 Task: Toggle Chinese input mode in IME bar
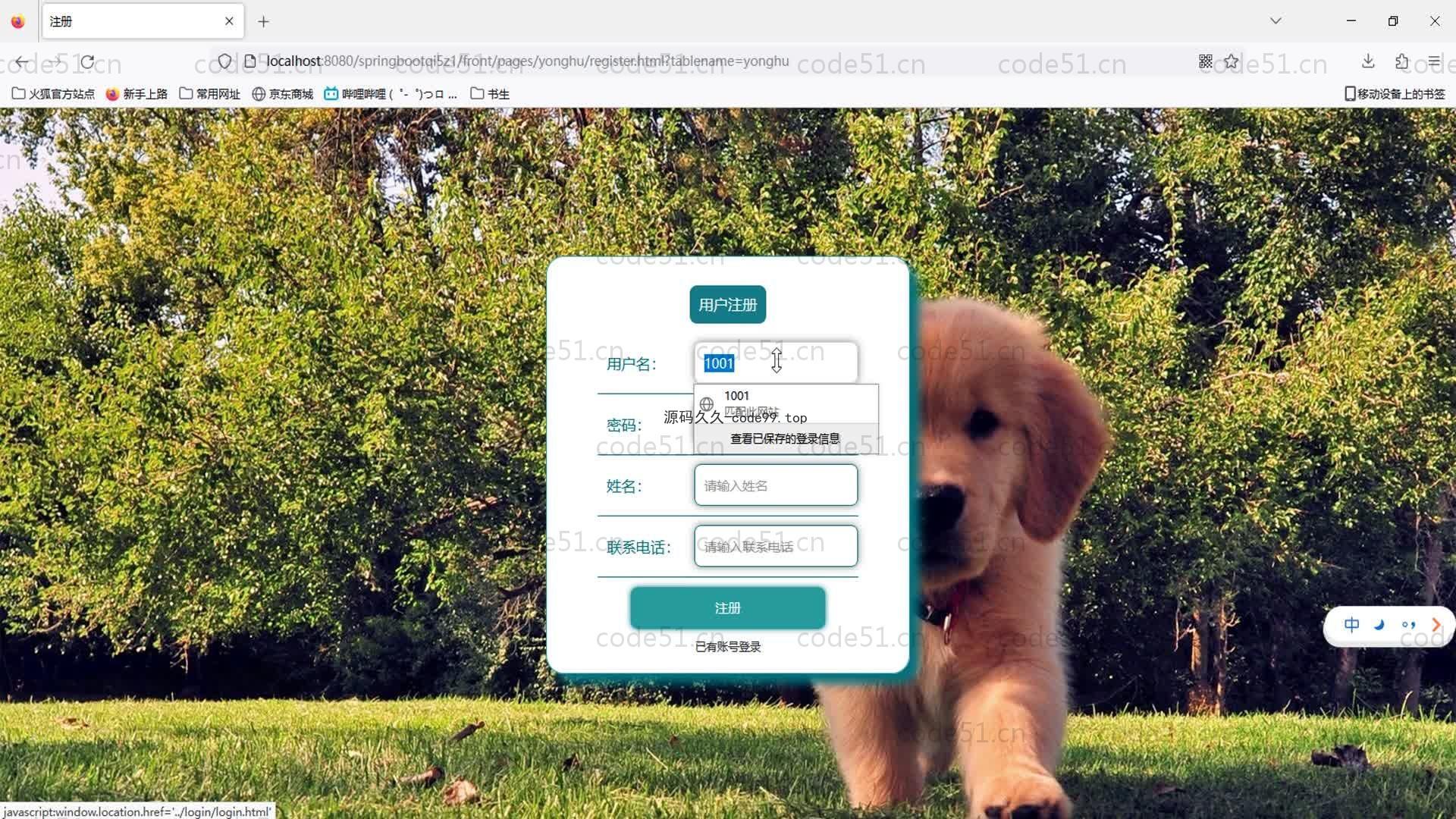pyautogui.click(x=1351, y=625)
